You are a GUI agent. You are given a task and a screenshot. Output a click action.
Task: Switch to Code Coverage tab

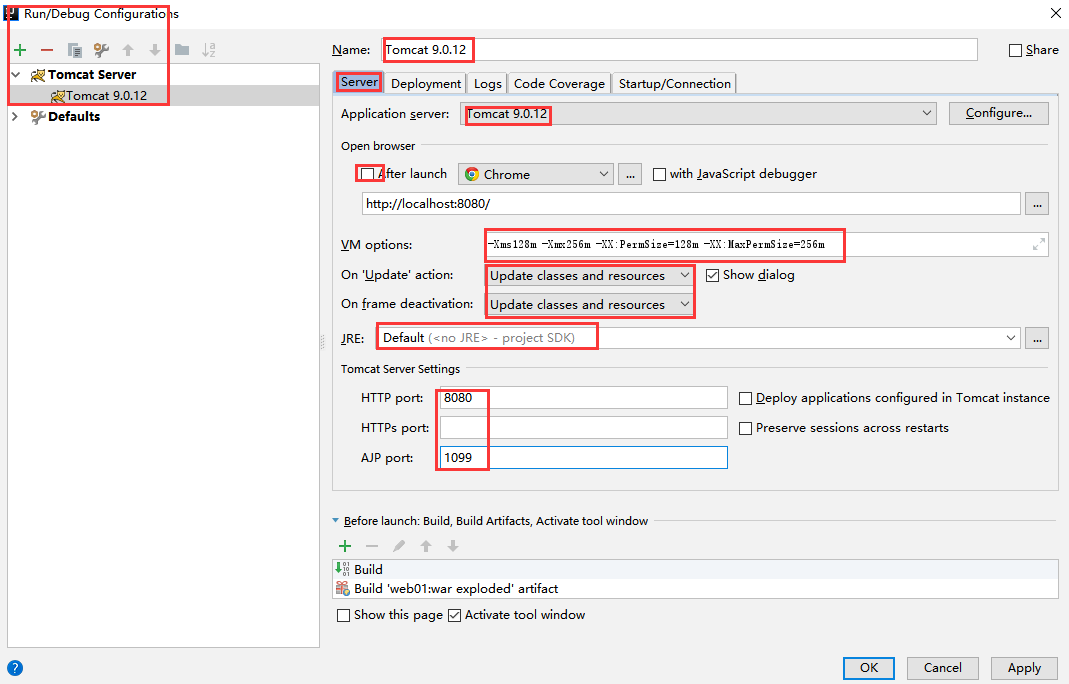(559, 83)
